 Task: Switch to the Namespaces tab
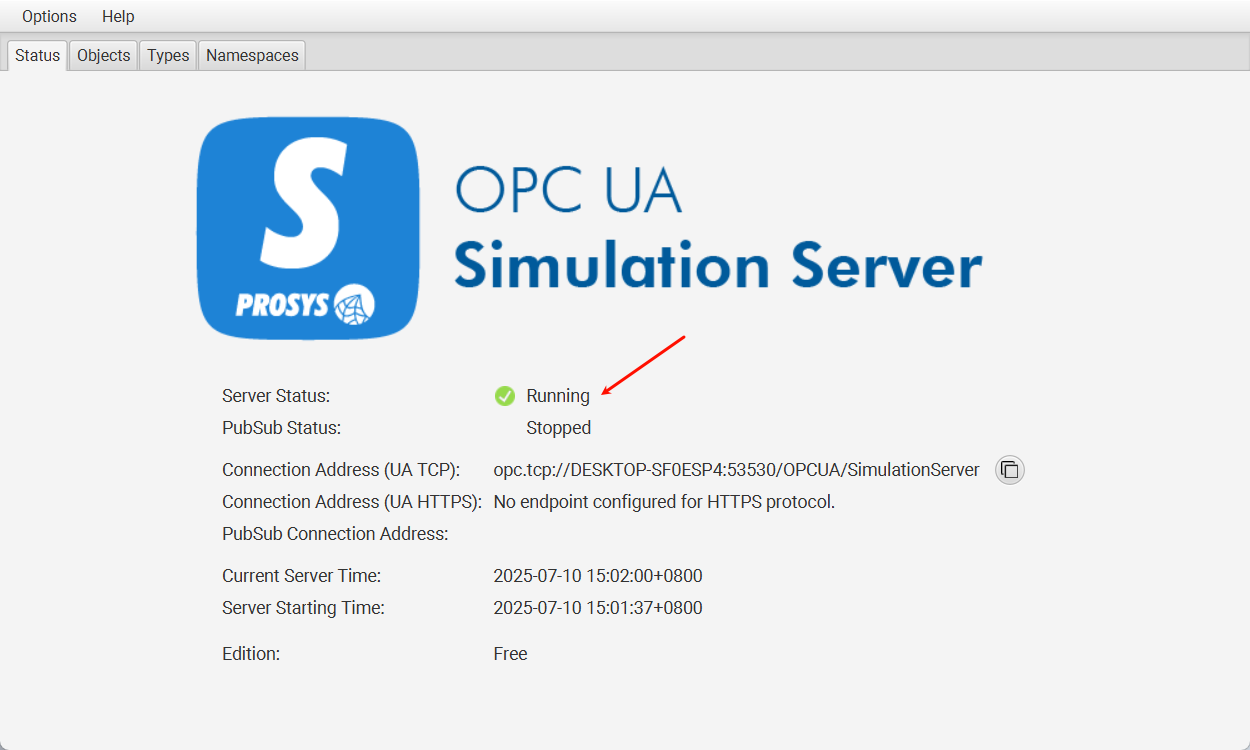point(252,55)
